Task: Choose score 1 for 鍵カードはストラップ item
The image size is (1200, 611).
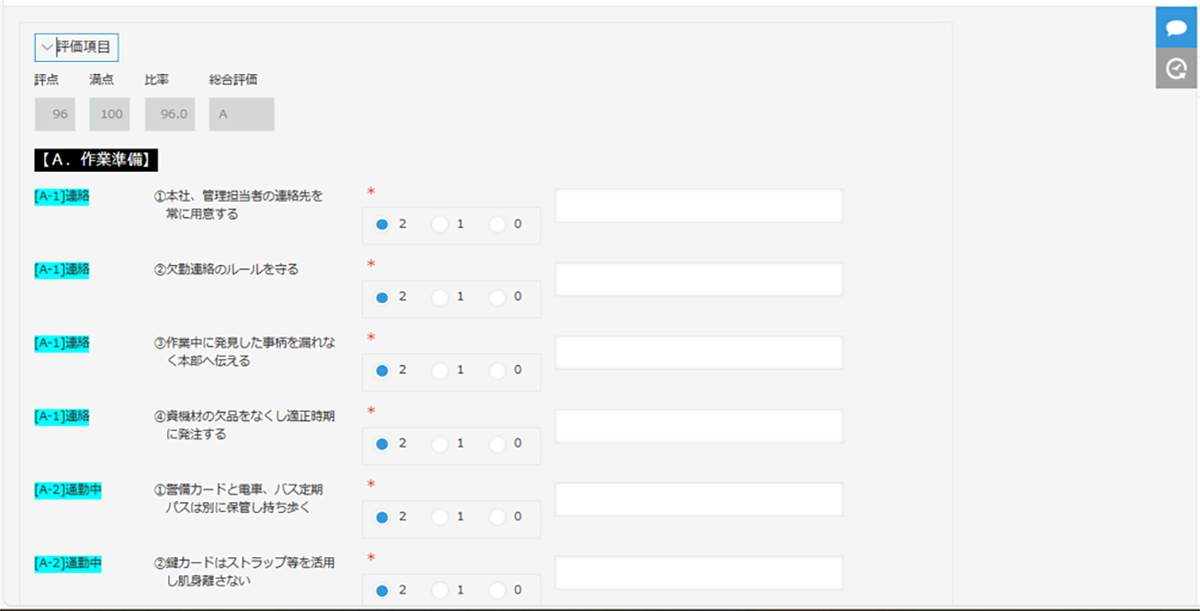Action: coord(440,590)
